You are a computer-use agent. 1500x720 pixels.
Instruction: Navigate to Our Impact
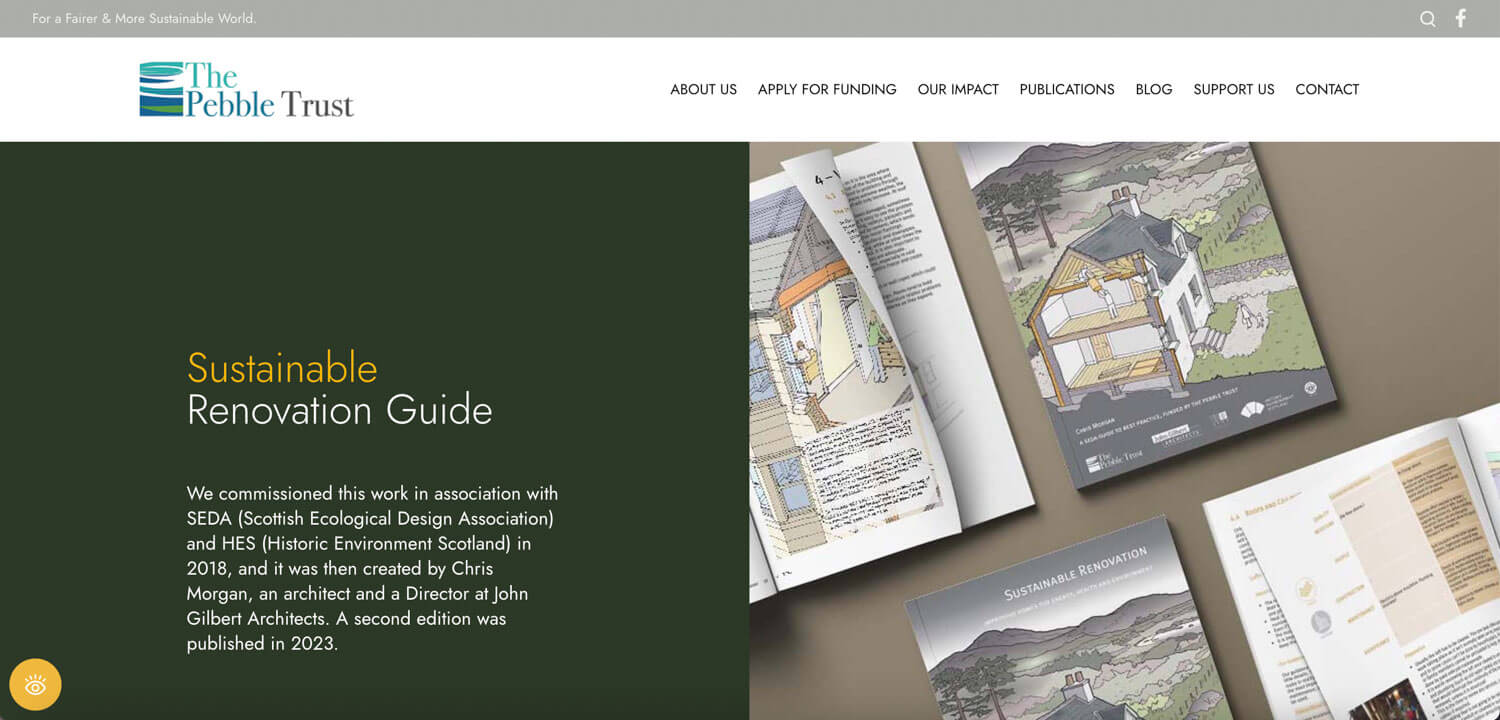click(958, 90)
